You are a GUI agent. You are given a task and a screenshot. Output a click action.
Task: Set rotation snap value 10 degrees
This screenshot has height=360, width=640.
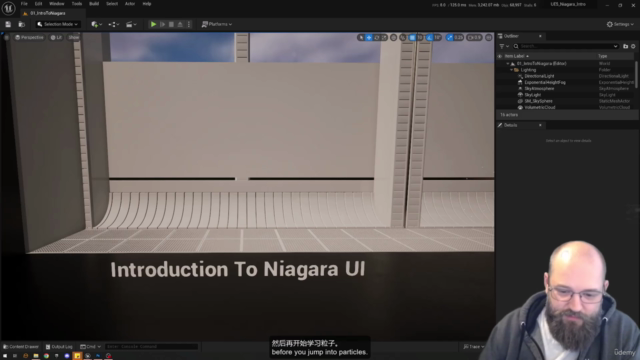coord(438,38)
